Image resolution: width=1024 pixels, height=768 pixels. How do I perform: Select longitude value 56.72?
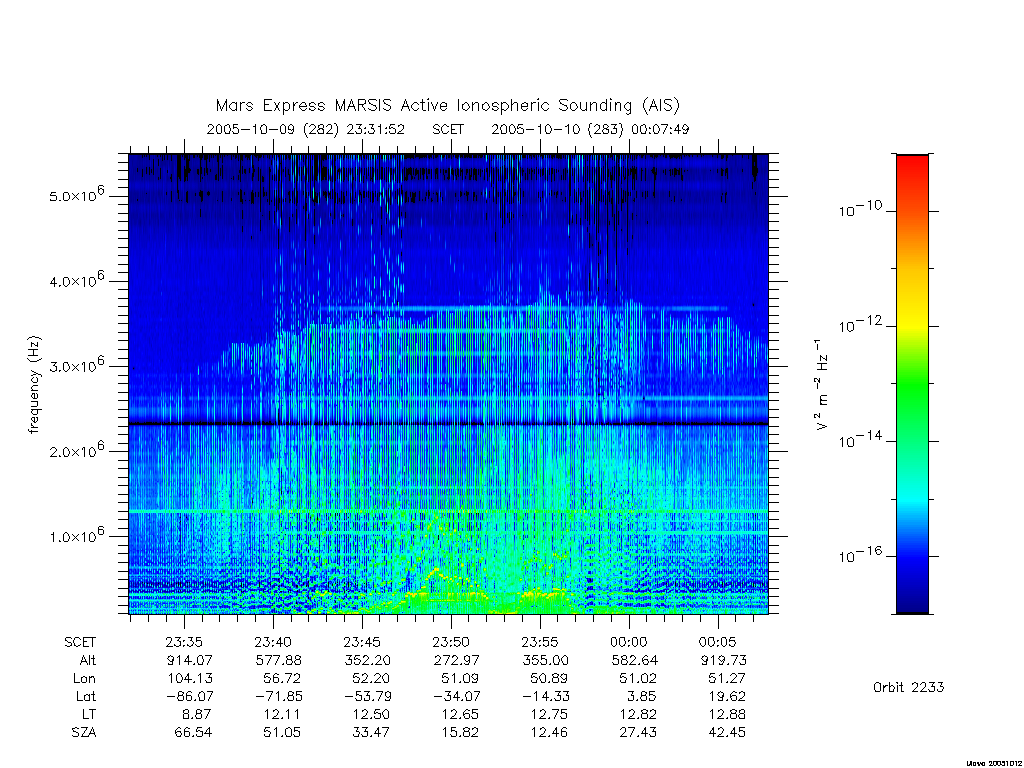coord(283,679)
